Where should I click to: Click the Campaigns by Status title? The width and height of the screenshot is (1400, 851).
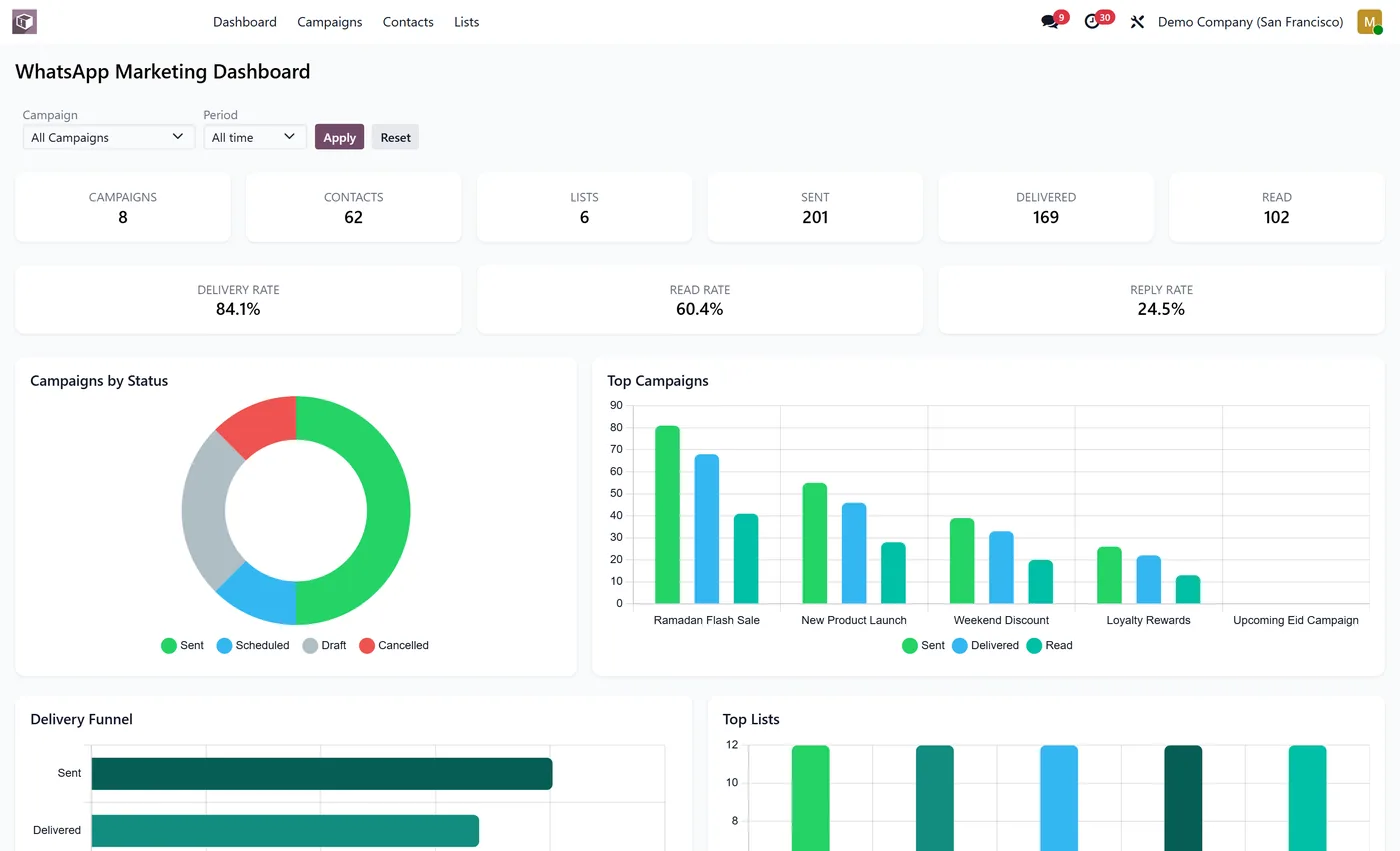99,381
